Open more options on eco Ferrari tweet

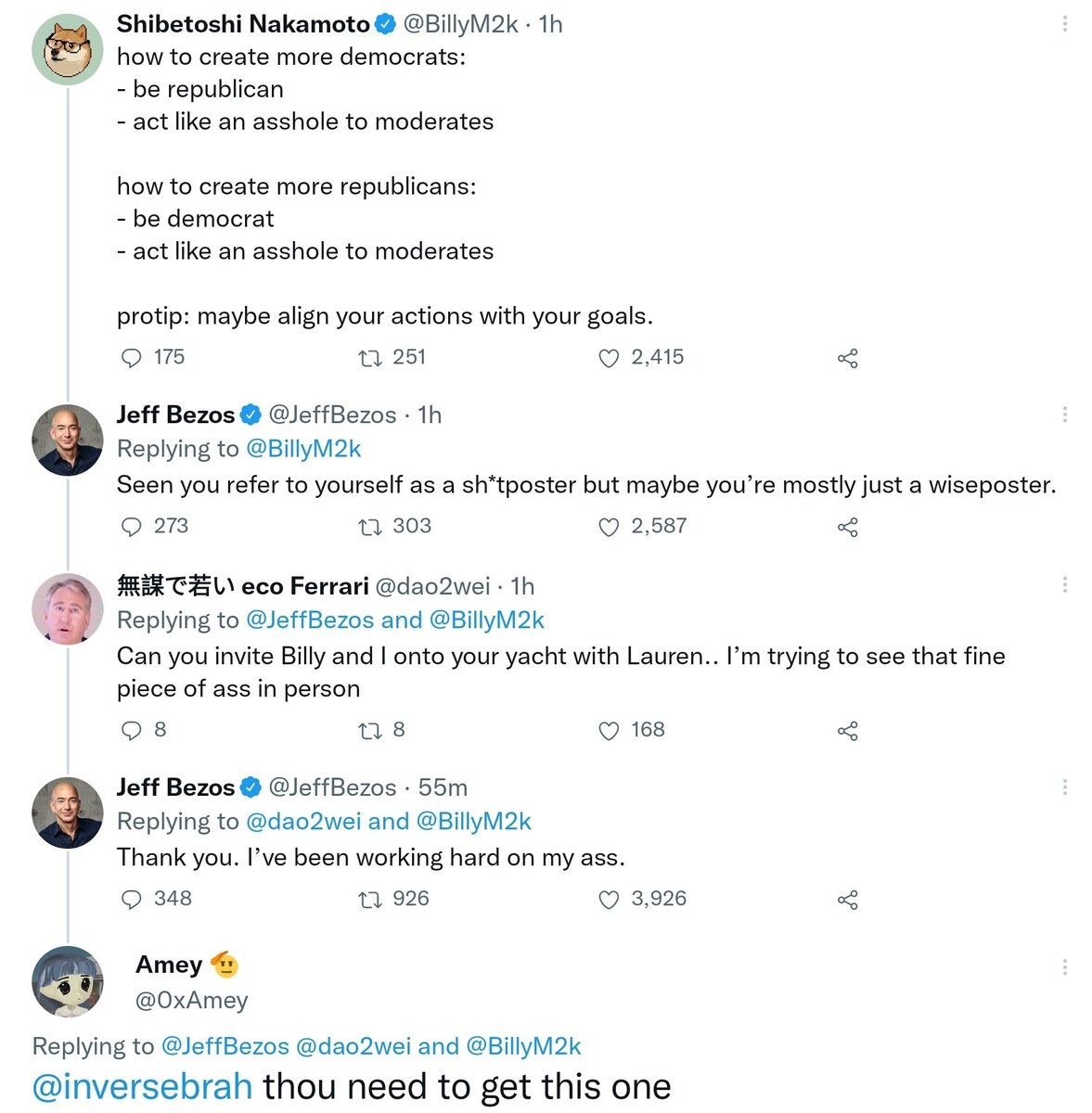pyautogui.click(x=1064, y=584)
